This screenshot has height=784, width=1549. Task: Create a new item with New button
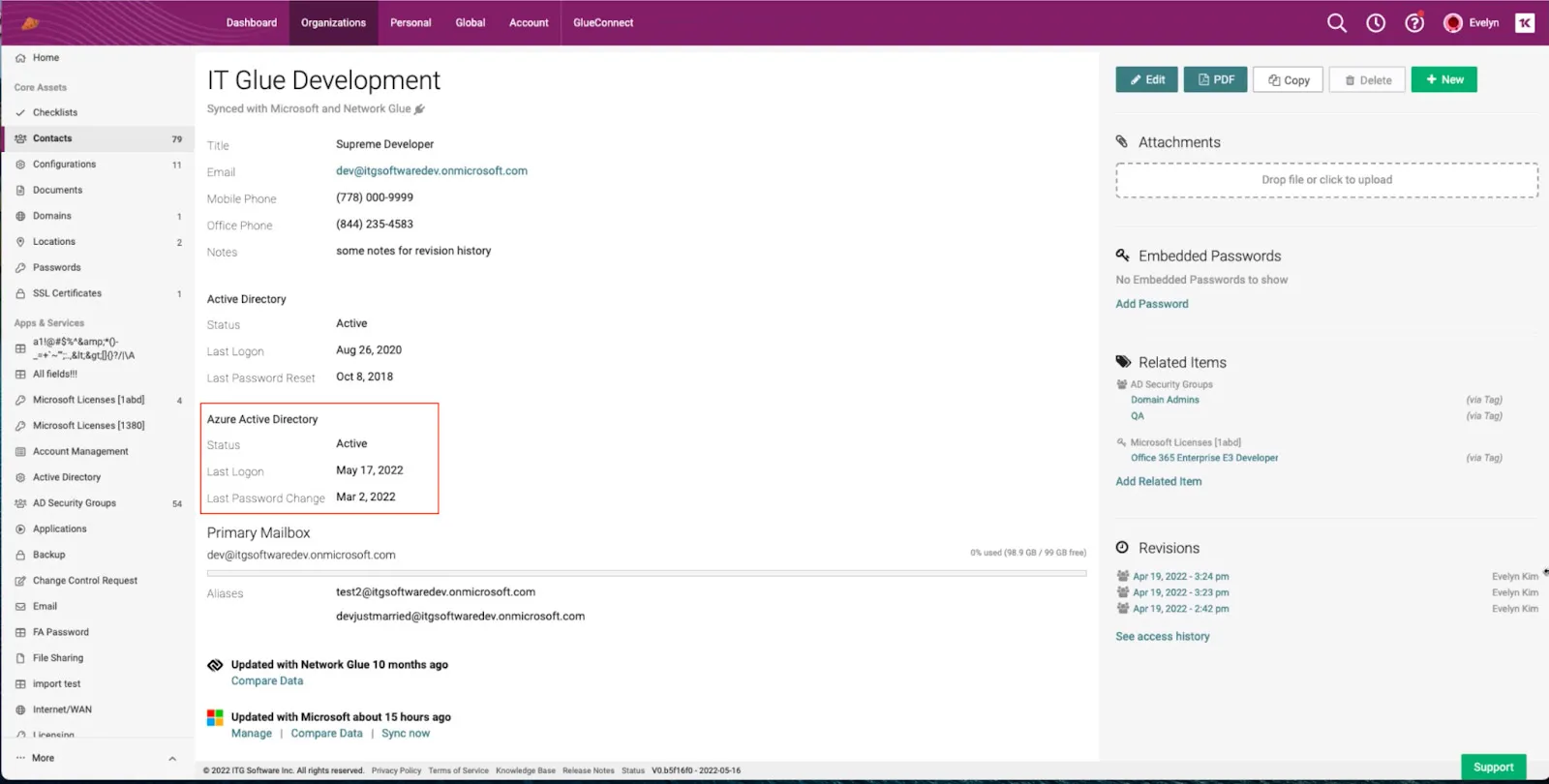coord(1443,79)
